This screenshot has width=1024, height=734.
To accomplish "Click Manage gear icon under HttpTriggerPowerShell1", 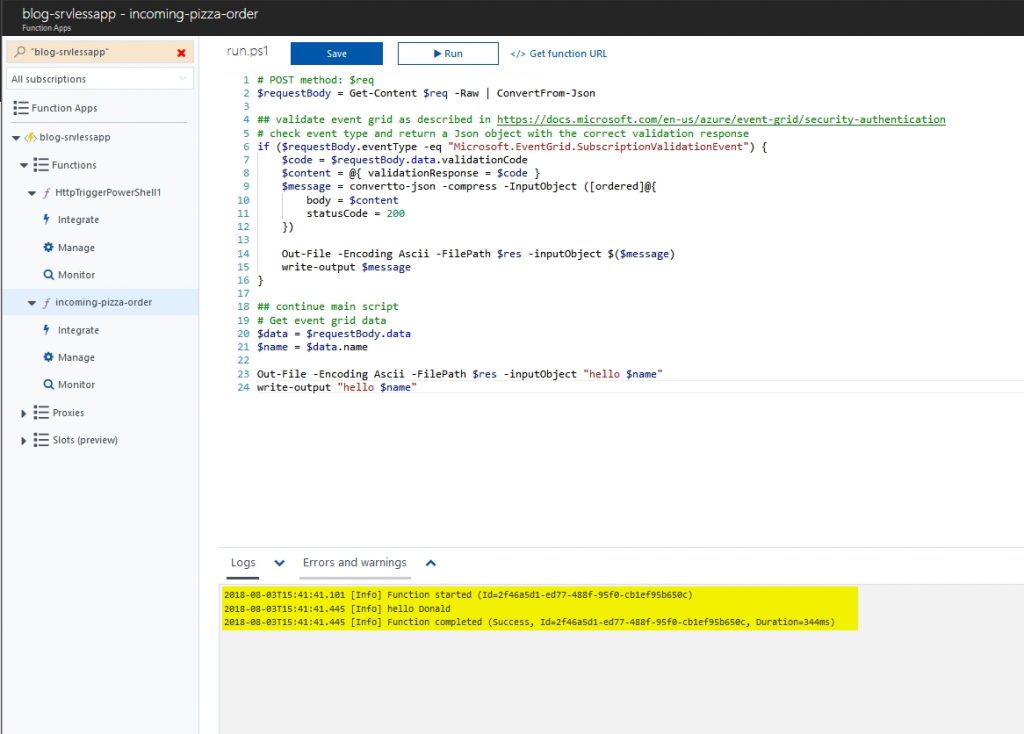I will [48, 247].
